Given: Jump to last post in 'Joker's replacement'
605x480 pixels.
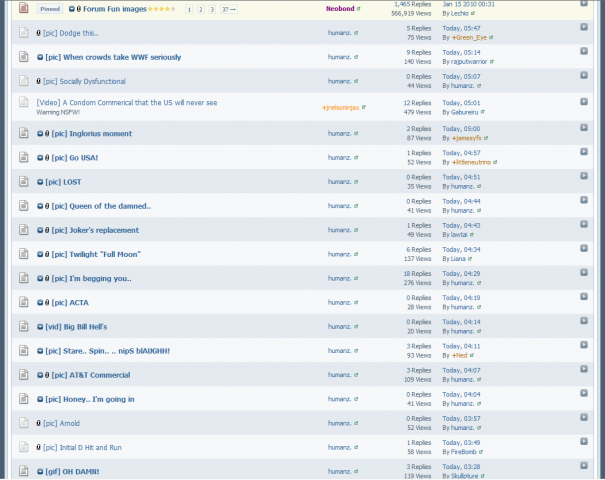Looking at the screenshot, I should coord(584,224).
